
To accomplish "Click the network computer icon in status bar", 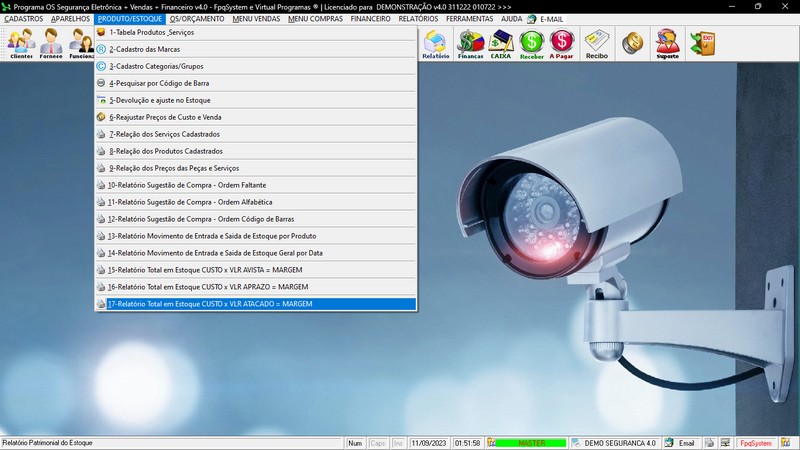I will point(726,443).
